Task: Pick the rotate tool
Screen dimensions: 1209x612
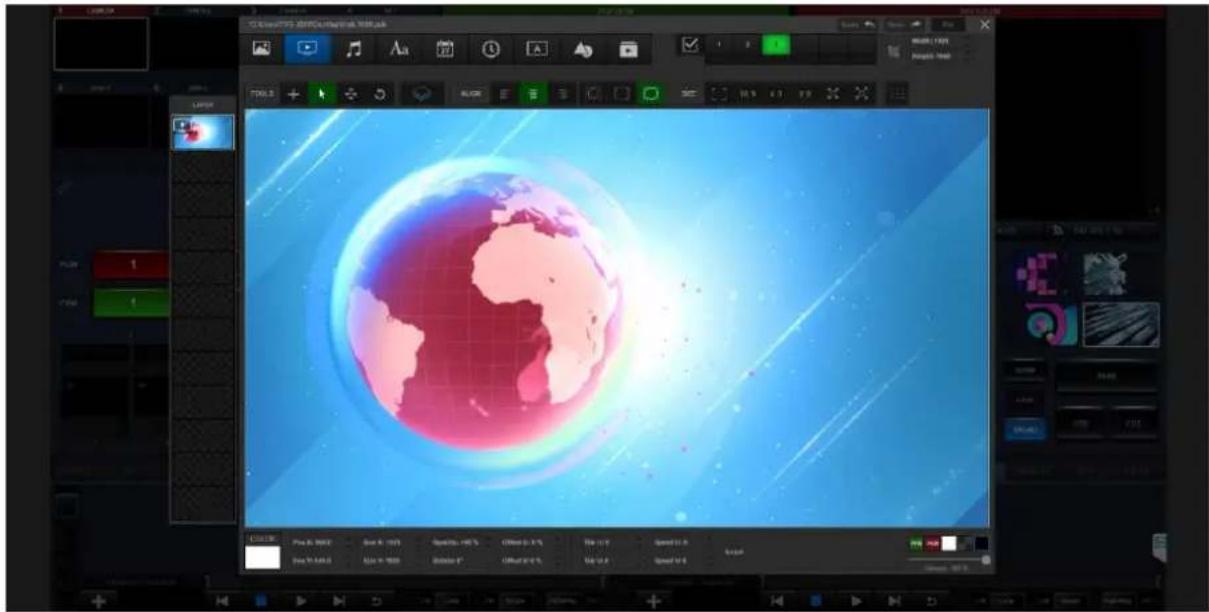Action: [x=380, y=93]
